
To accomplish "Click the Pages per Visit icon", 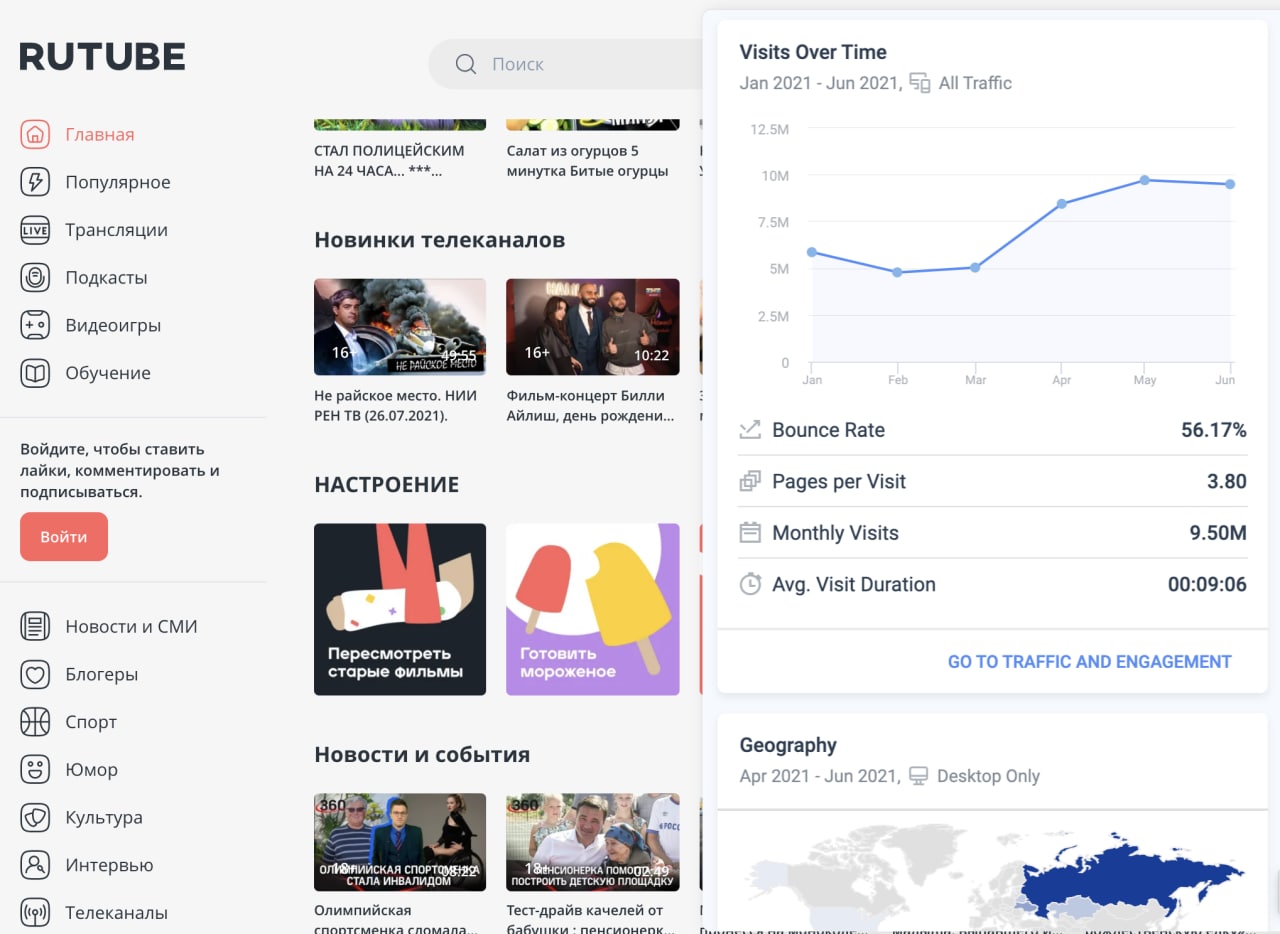I will (750, 481).
